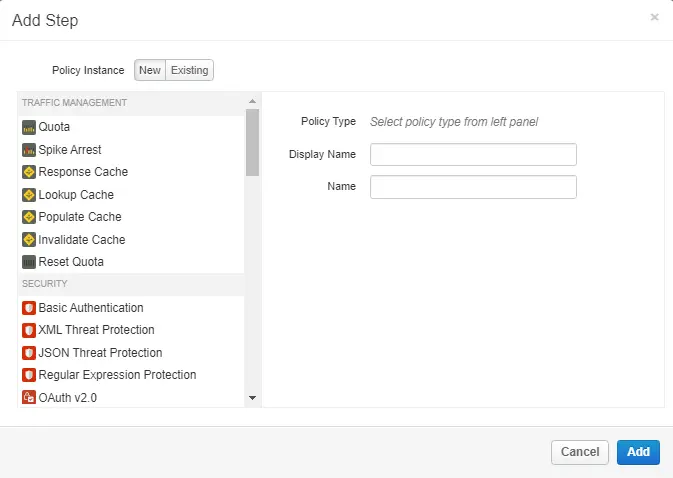The image size is (673, 478).
Task: Toggle Policy Instance to New
Action: [150, 70]
